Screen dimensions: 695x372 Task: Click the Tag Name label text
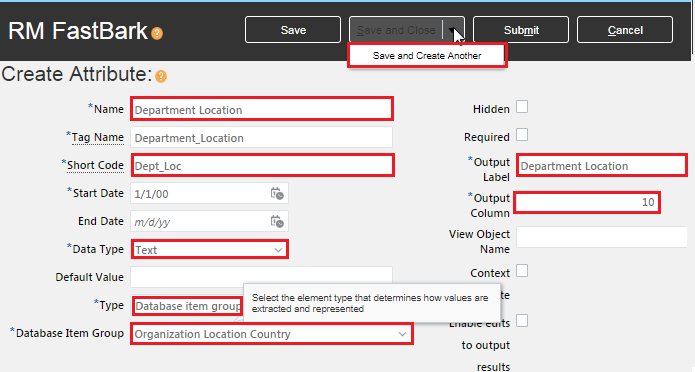click(98, 137)
